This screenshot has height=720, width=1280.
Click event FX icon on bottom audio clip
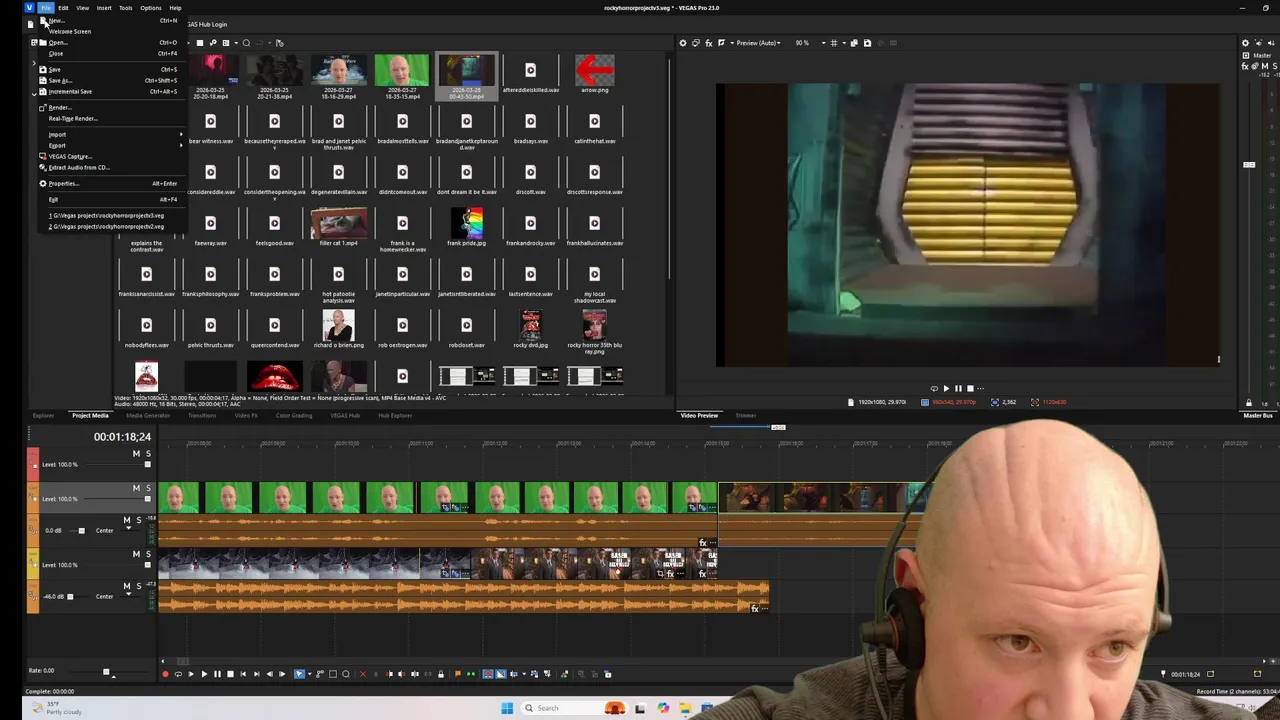754,608
